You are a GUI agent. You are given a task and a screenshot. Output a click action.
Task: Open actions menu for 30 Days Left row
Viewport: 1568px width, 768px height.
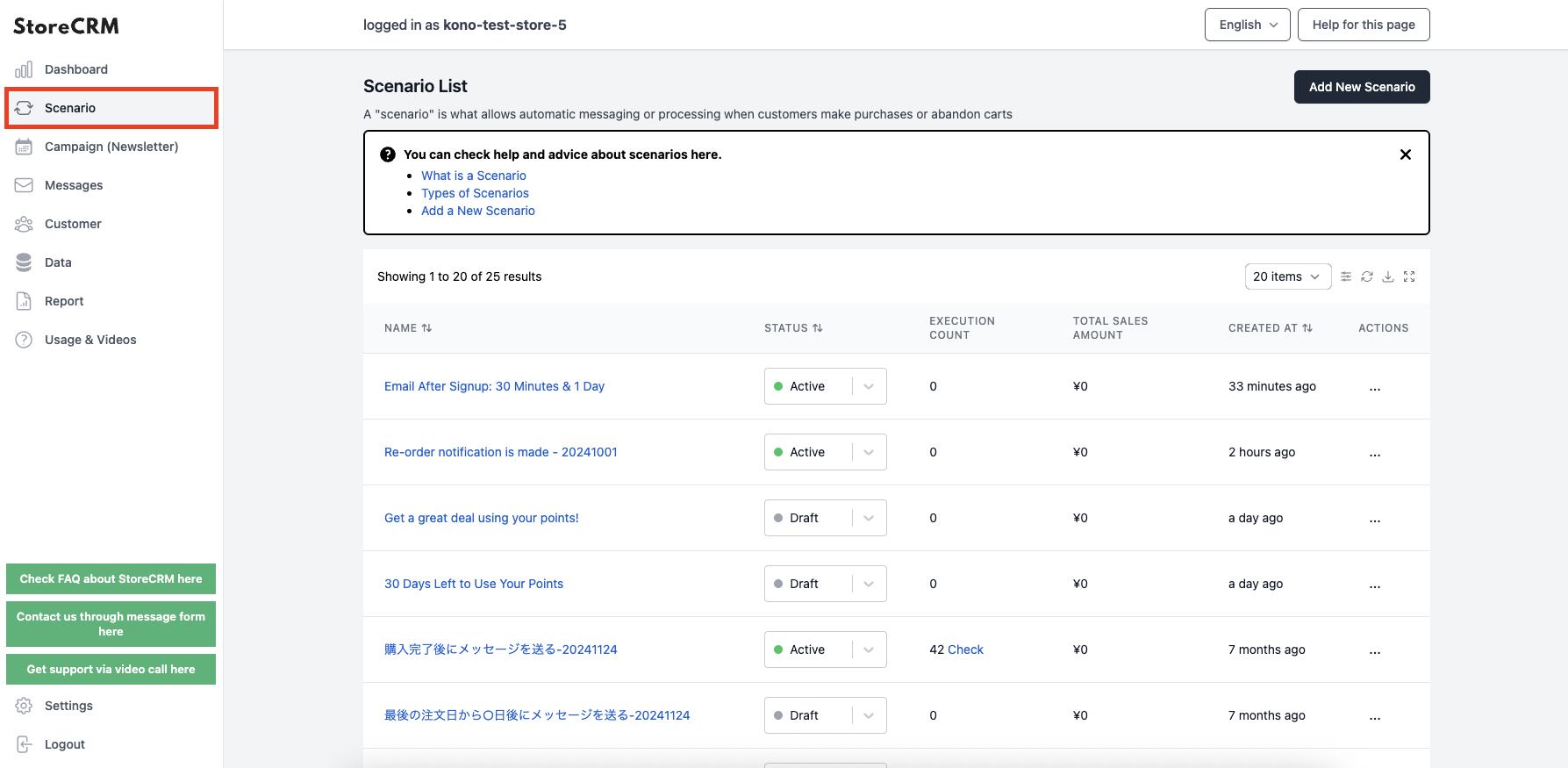point(1375,585)
